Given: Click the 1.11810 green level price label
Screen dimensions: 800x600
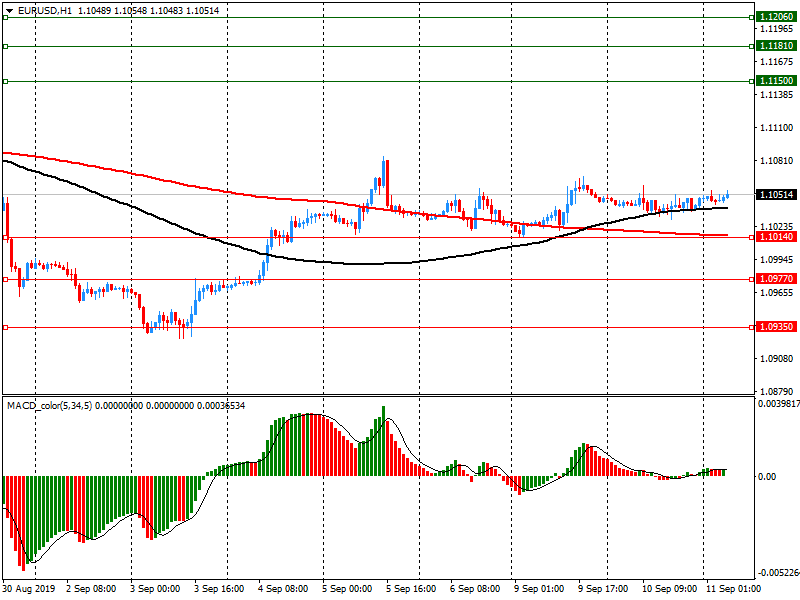Looking at the screenshot, I should [776, 46].
